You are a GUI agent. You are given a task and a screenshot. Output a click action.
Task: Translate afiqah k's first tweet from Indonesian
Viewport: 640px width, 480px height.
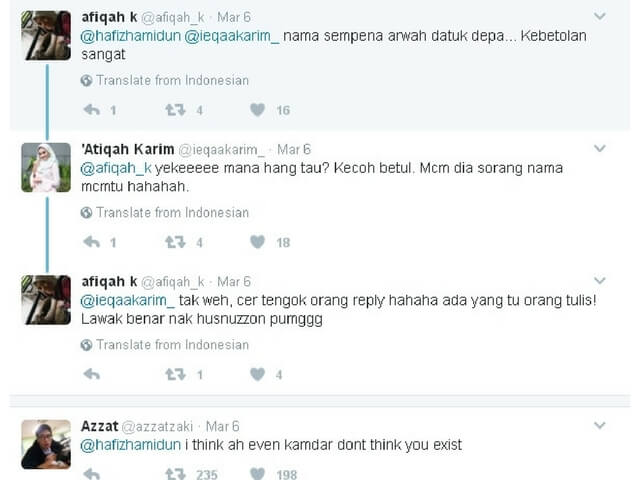tap(165, 80)
